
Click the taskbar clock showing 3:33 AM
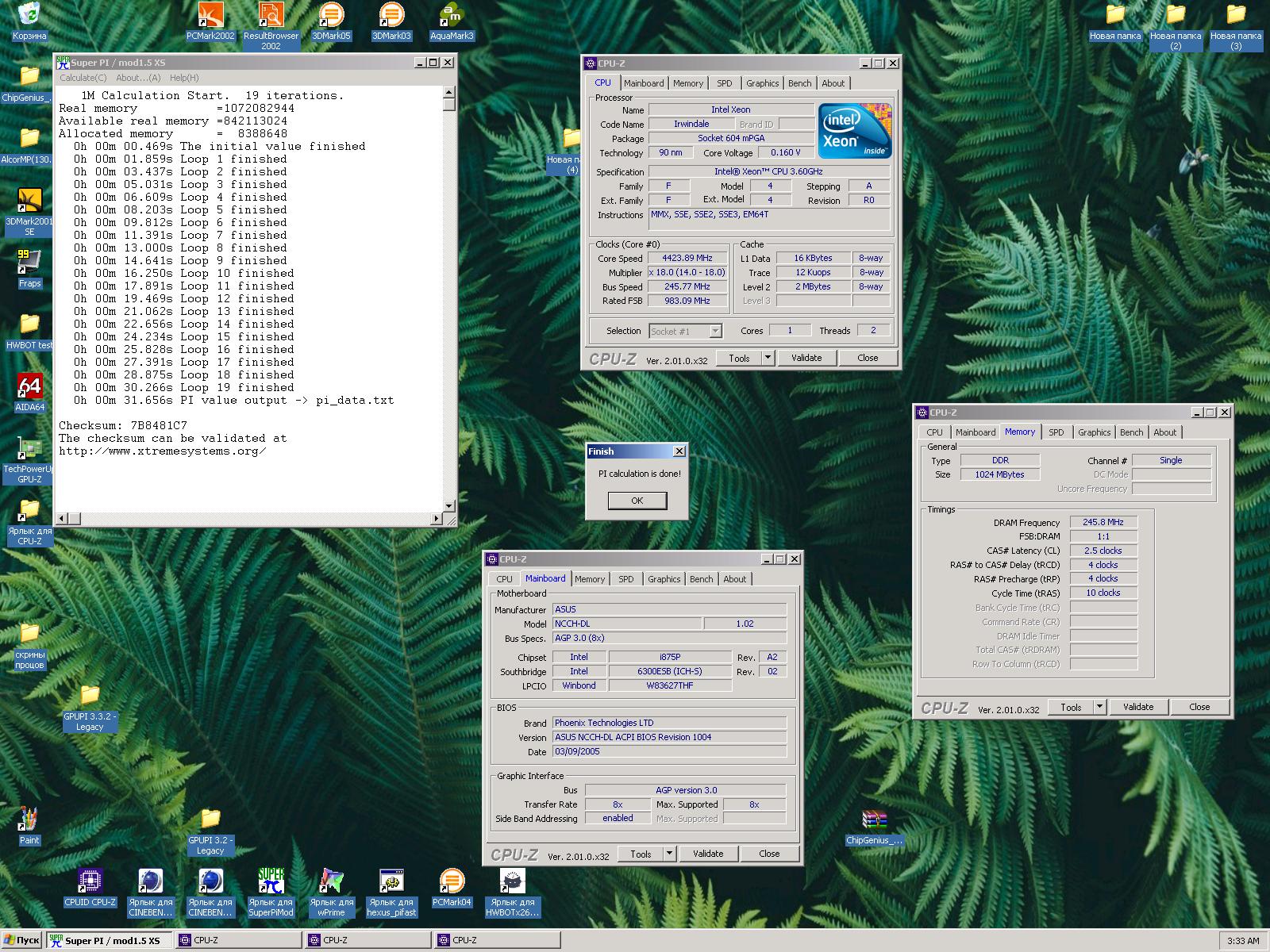pos(1242,941)
